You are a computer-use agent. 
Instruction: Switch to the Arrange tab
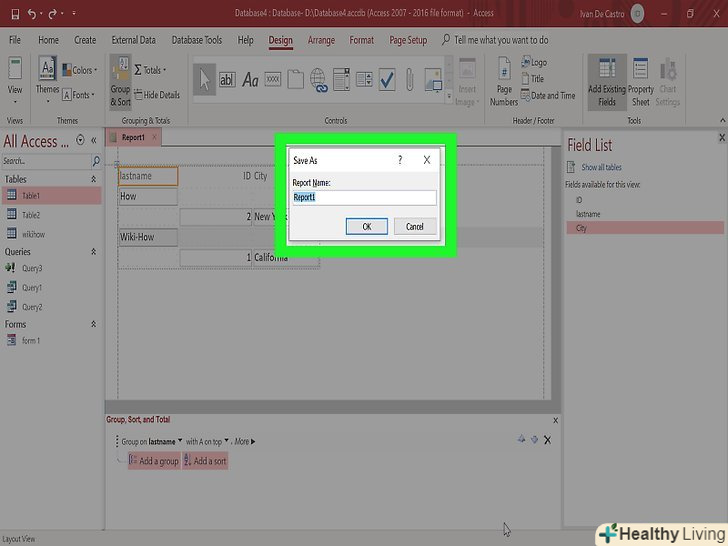pos(321,40)
